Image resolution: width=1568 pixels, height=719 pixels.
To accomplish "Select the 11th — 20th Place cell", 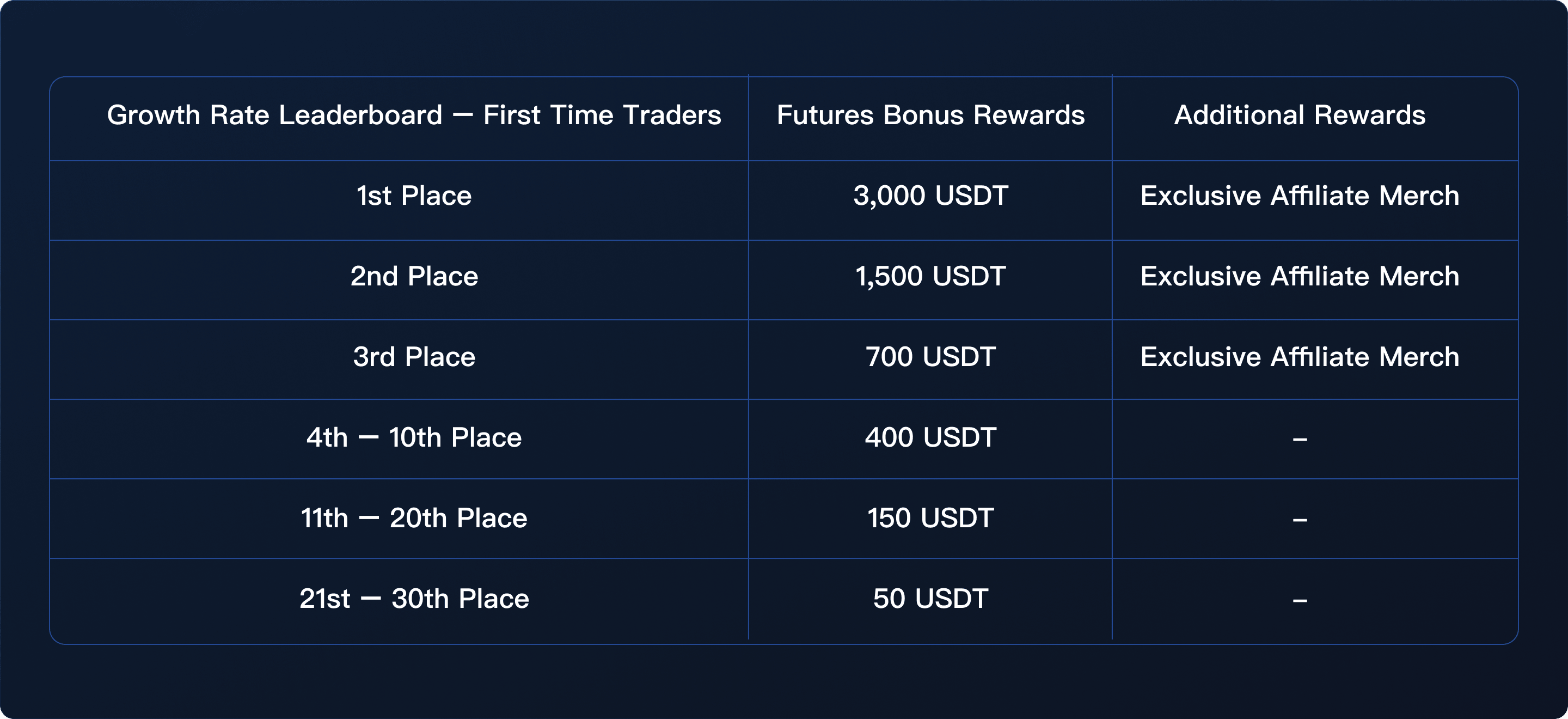I will pos(414,518).
